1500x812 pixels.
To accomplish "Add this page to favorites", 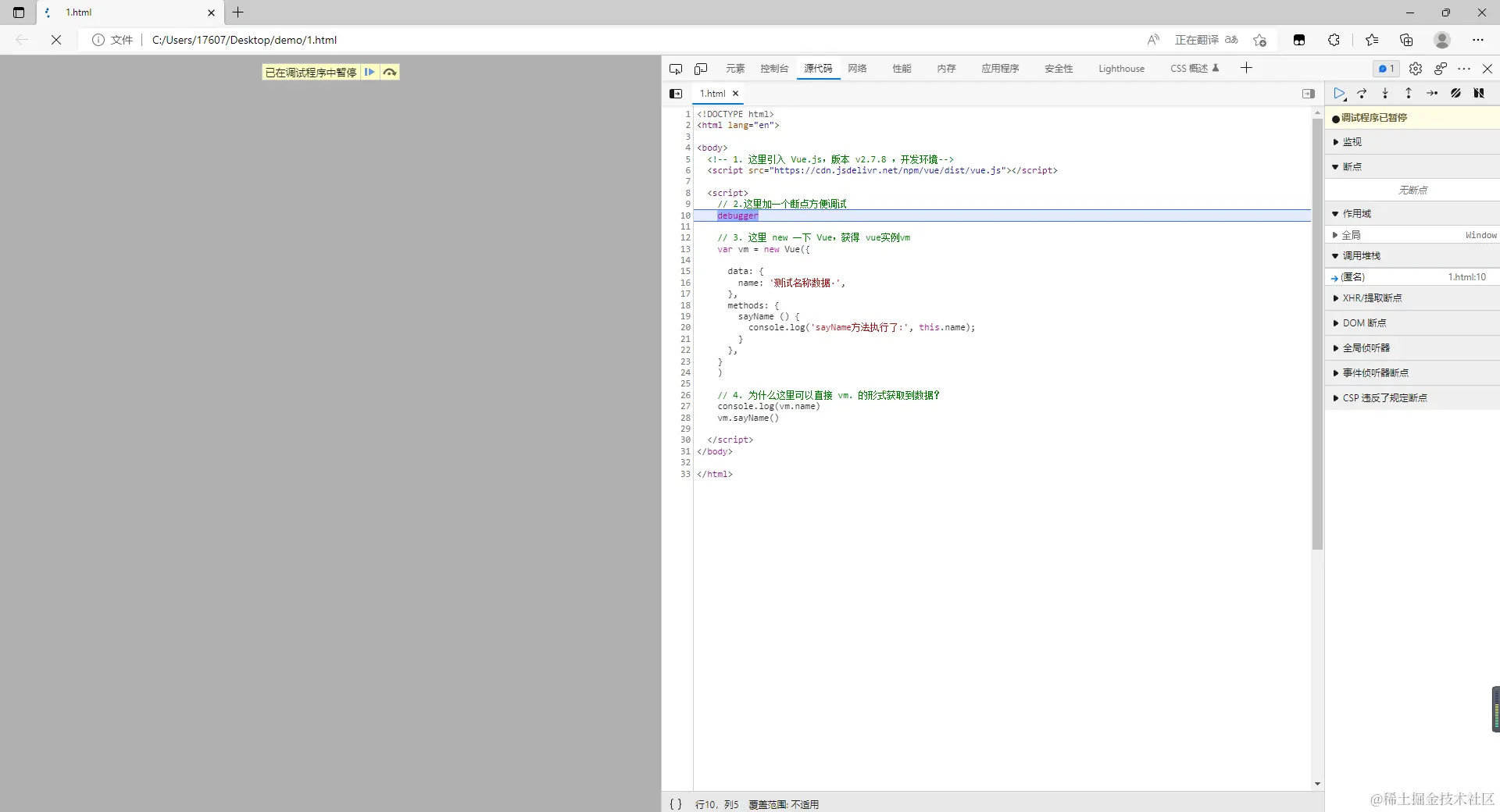I will [1259, 40].
